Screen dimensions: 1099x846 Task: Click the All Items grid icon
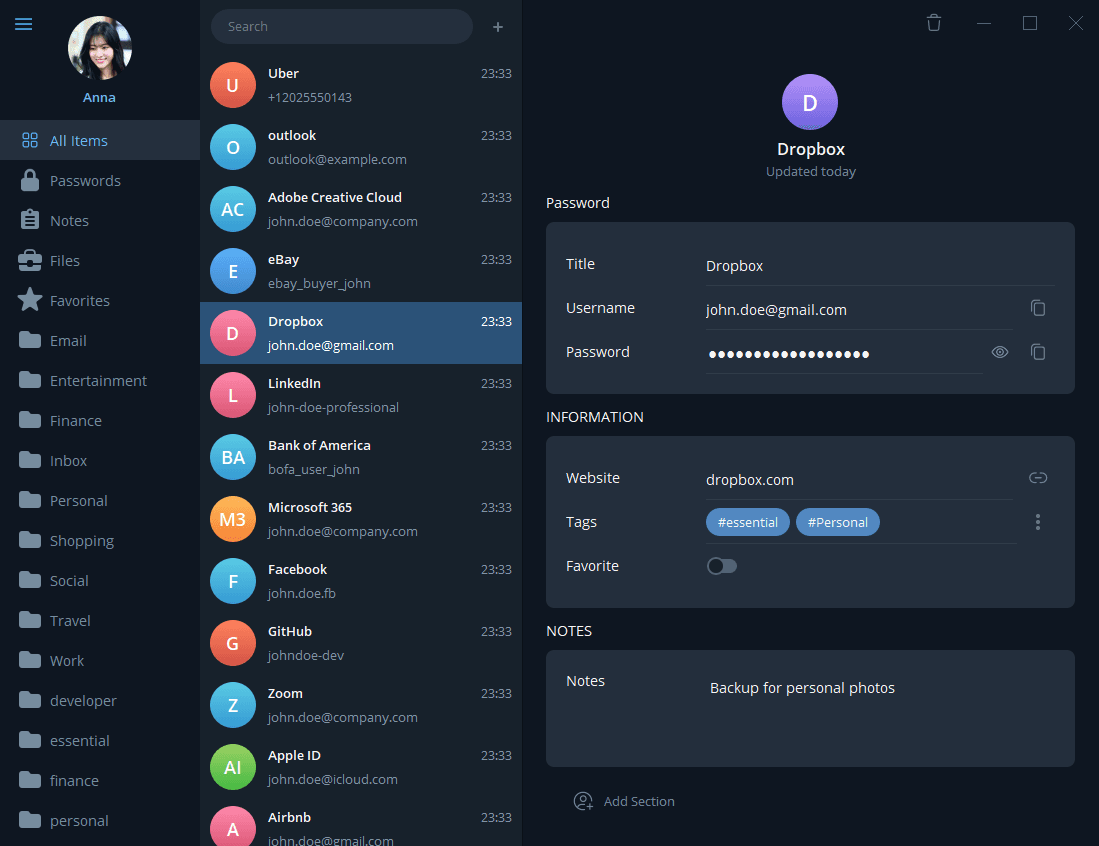point(29,140)
